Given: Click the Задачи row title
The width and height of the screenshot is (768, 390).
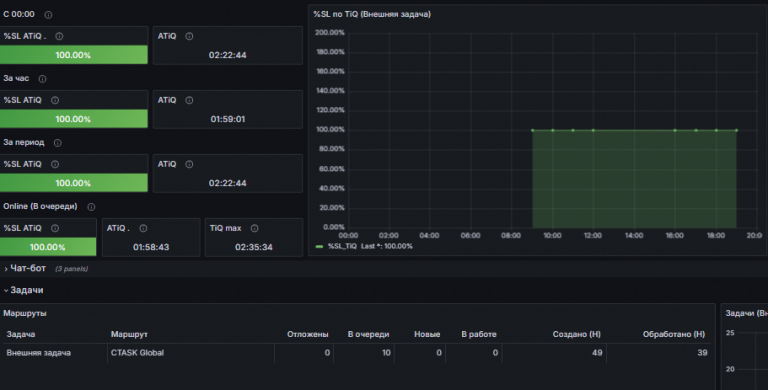Looking at the screenshot, I should click(27, 290).
